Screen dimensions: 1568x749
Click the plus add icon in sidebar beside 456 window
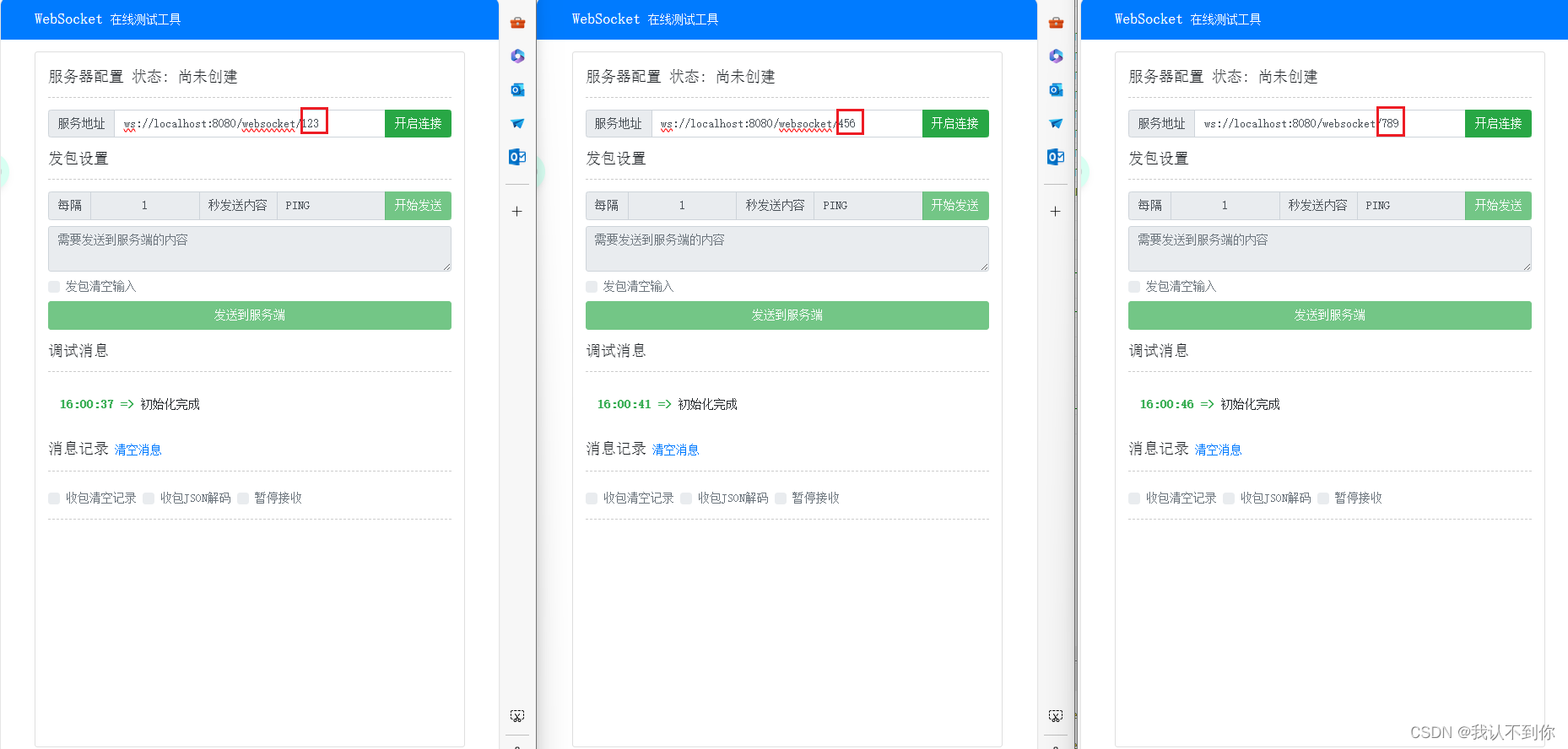1056,211
